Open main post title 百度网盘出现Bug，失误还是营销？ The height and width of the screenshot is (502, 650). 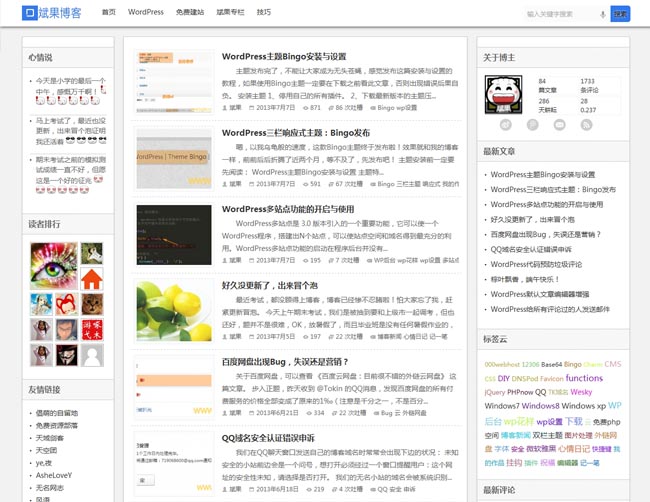coord(285,362)
